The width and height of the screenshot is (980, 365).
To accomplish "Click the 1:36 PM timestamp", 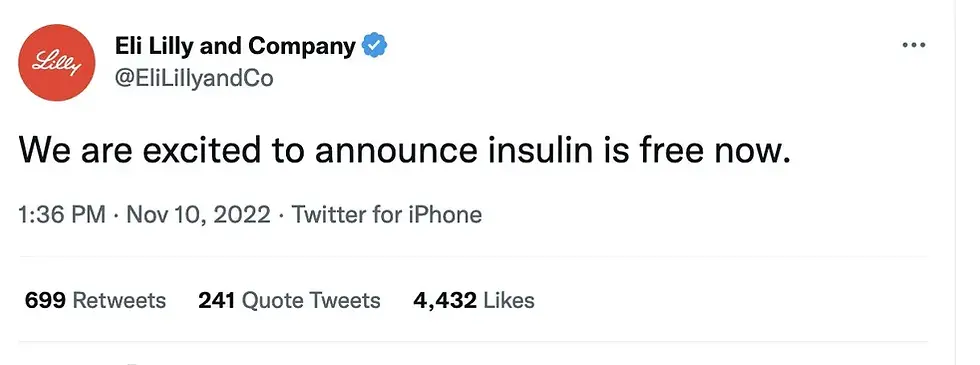I will 61,215.
